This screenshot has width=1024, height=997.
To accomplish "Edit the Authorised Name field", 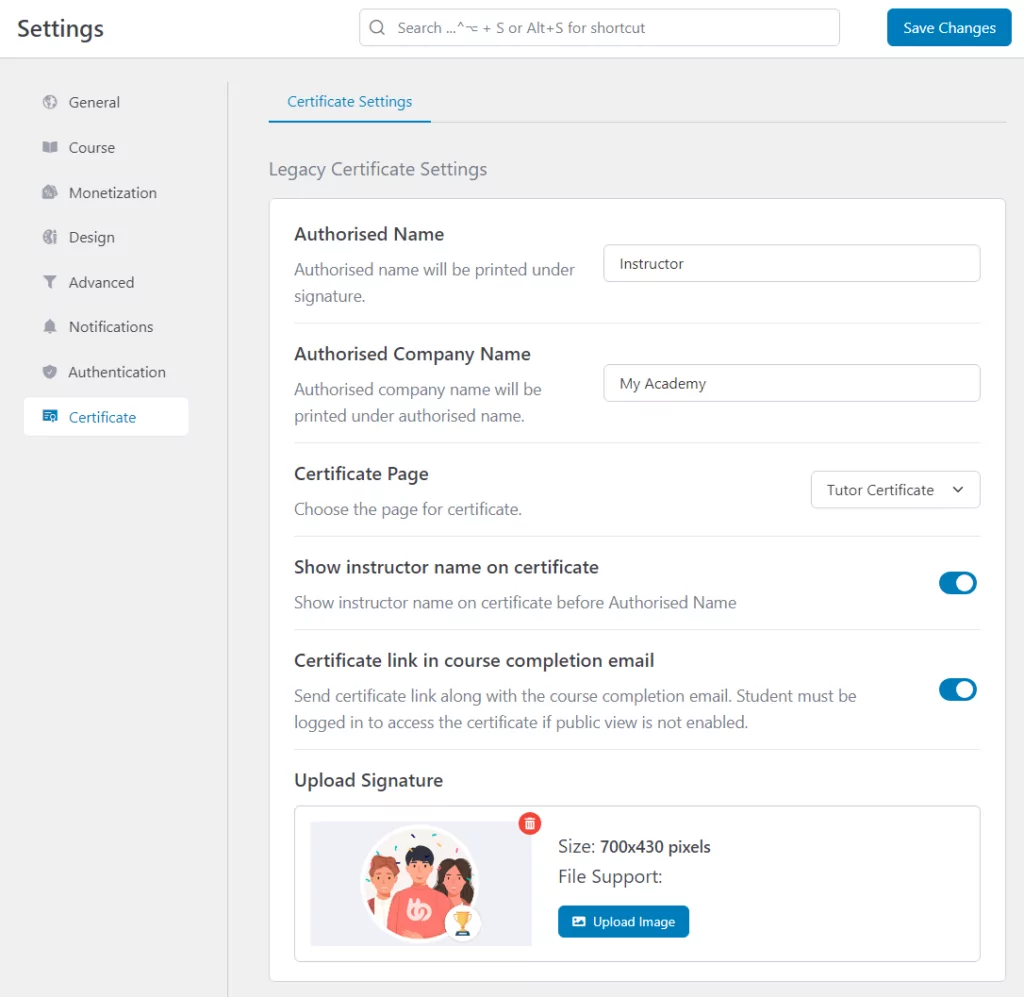I will [792, 264].
